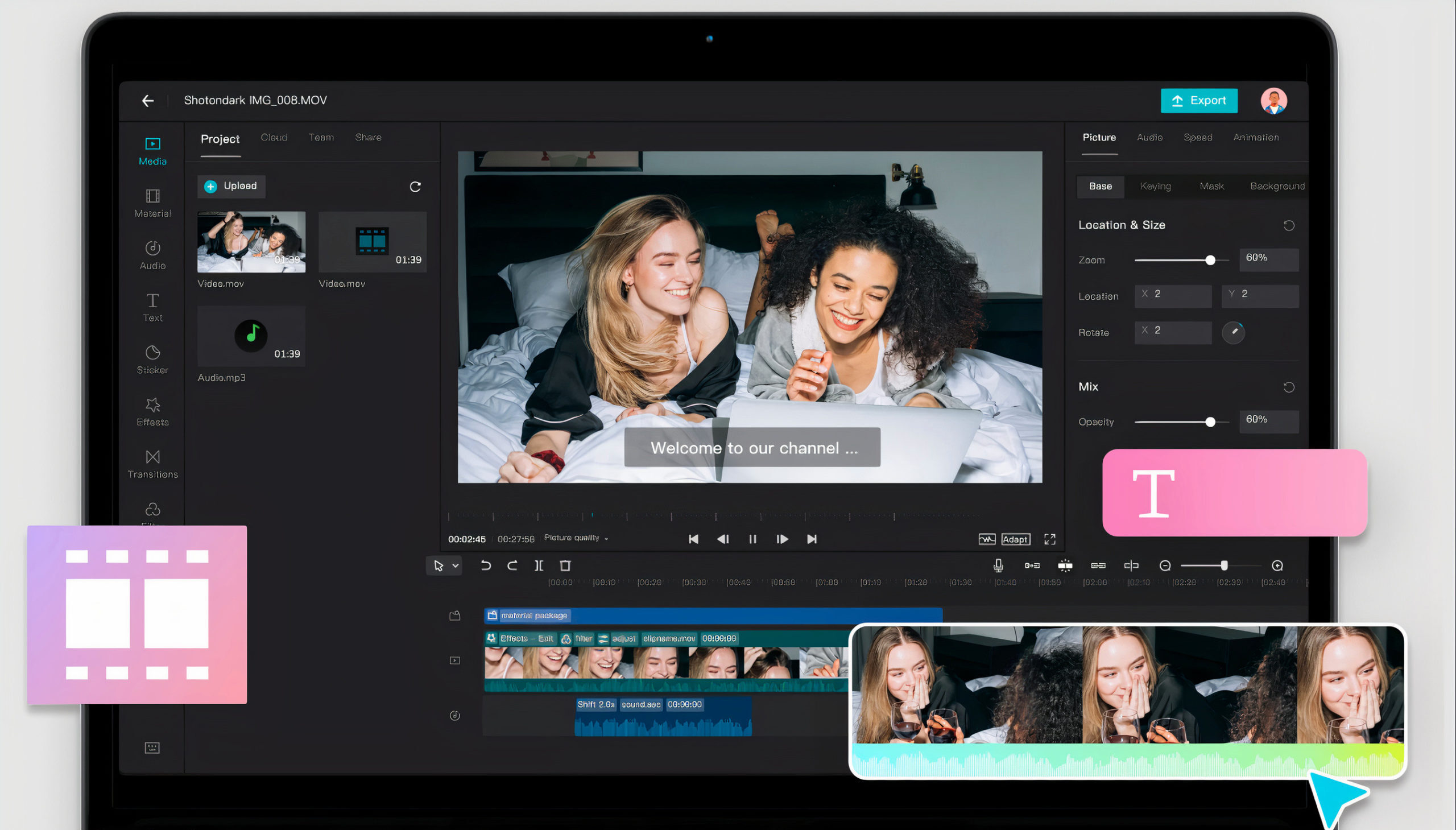Click the rotate dial control
Image resolution: width=1456 pixels, height=830 pixels.
click(x=1233, y=332)
